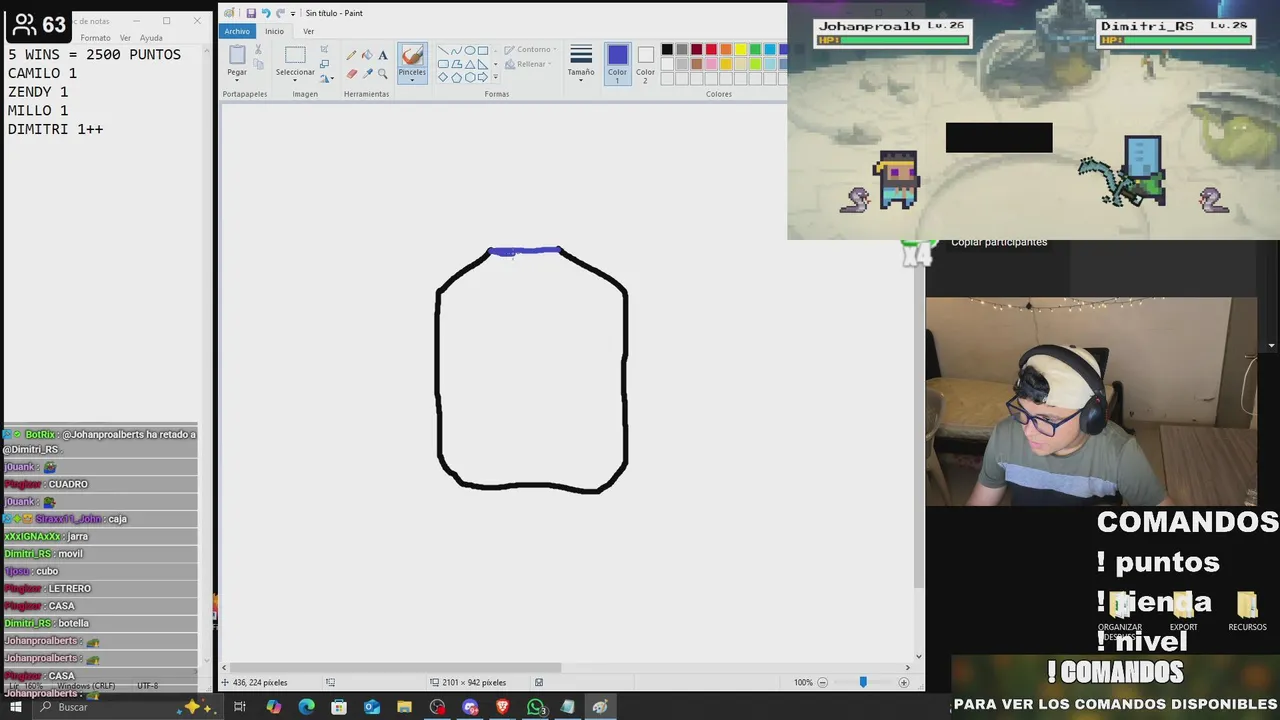1280x720 pixels.
Task: Open the Ayuda menu in Notepad
Action: click(151, 38)
